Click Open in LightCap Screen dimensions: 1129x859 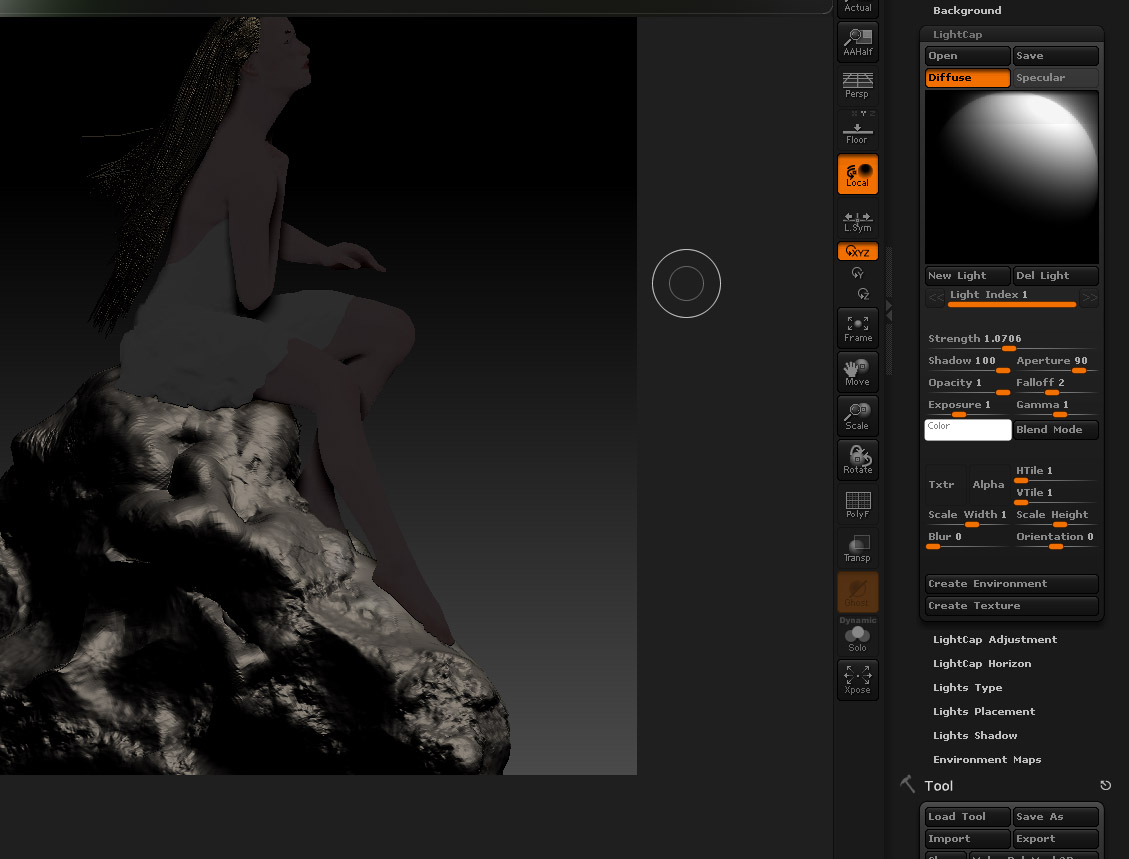(x=968, y=55)
